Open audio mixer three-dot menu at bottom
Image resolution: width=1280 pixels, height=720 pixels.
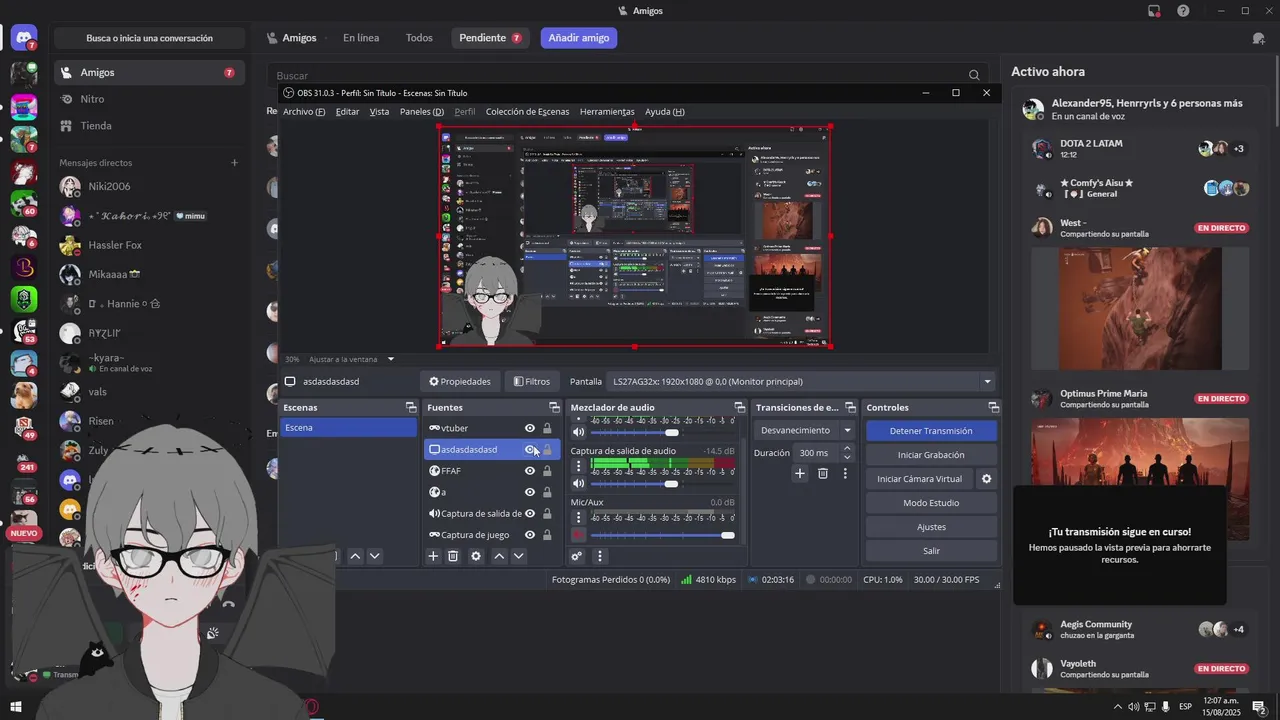(x=600, y=556)
